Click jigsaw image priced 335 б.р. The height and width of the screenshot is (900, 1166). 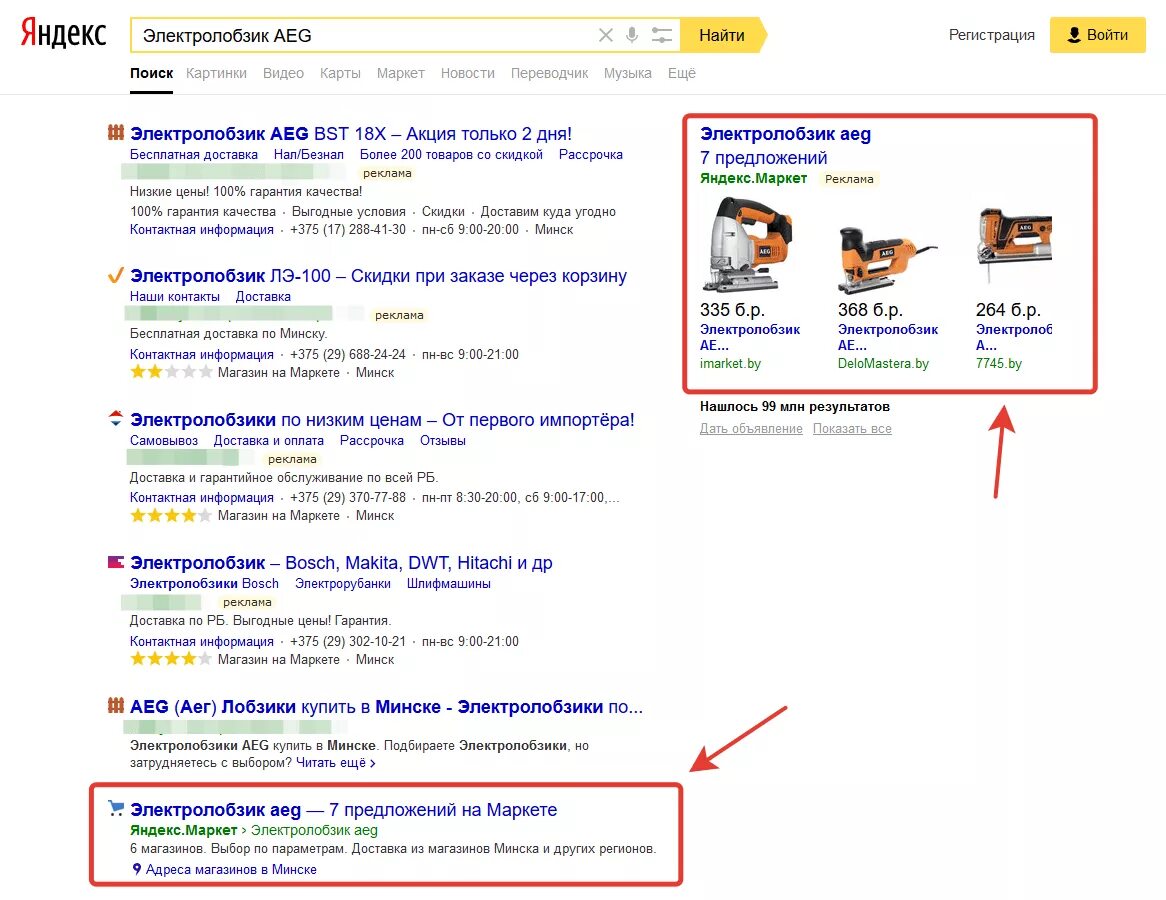coord(747,245)
